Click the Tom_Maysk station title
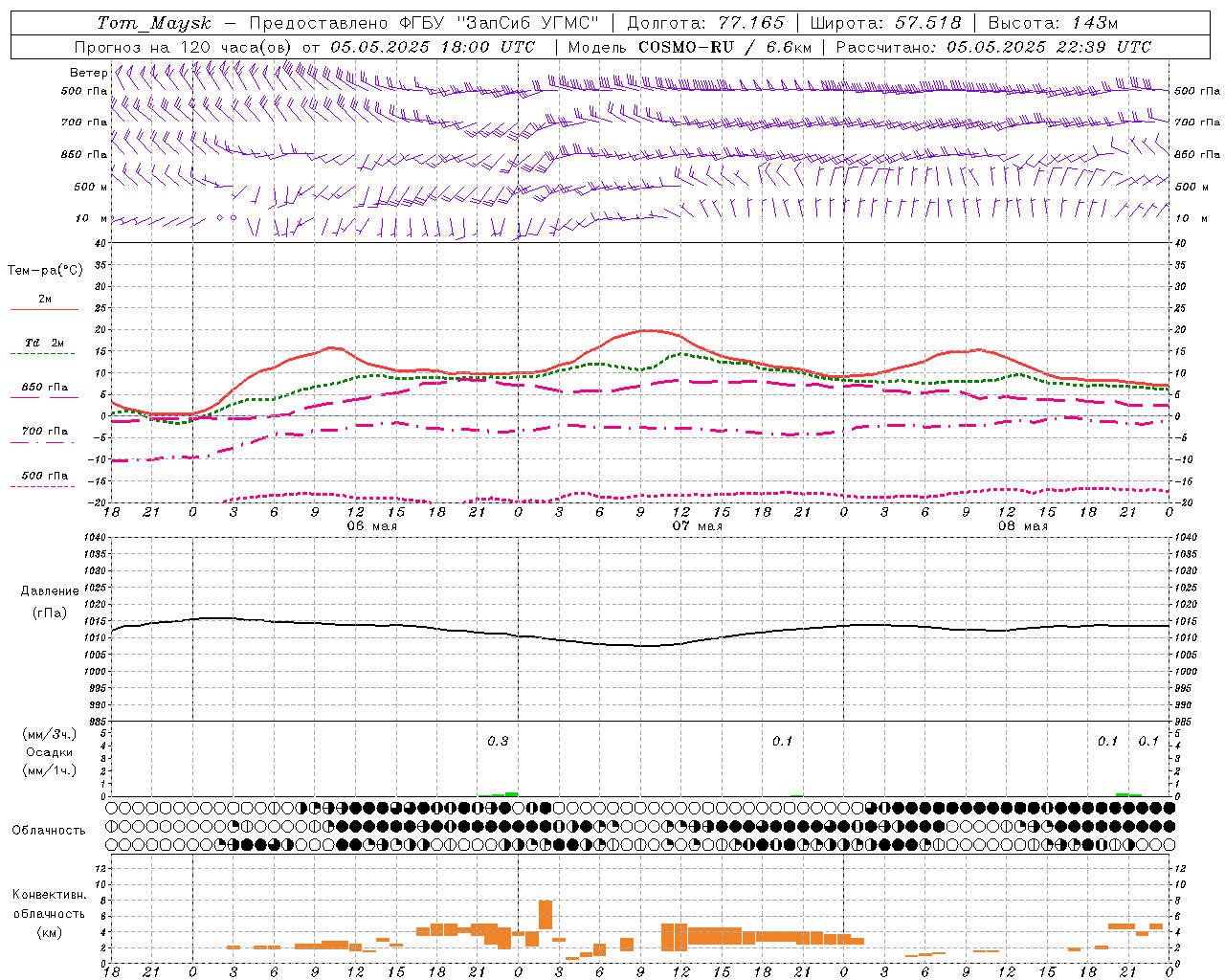Image resolution: width=1225 pixels, height=980 pixels. (x=154, y=23)
